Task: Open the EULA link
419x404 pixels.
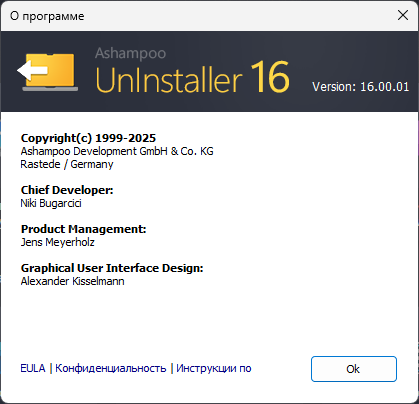Action: click(x=33, y=368)
